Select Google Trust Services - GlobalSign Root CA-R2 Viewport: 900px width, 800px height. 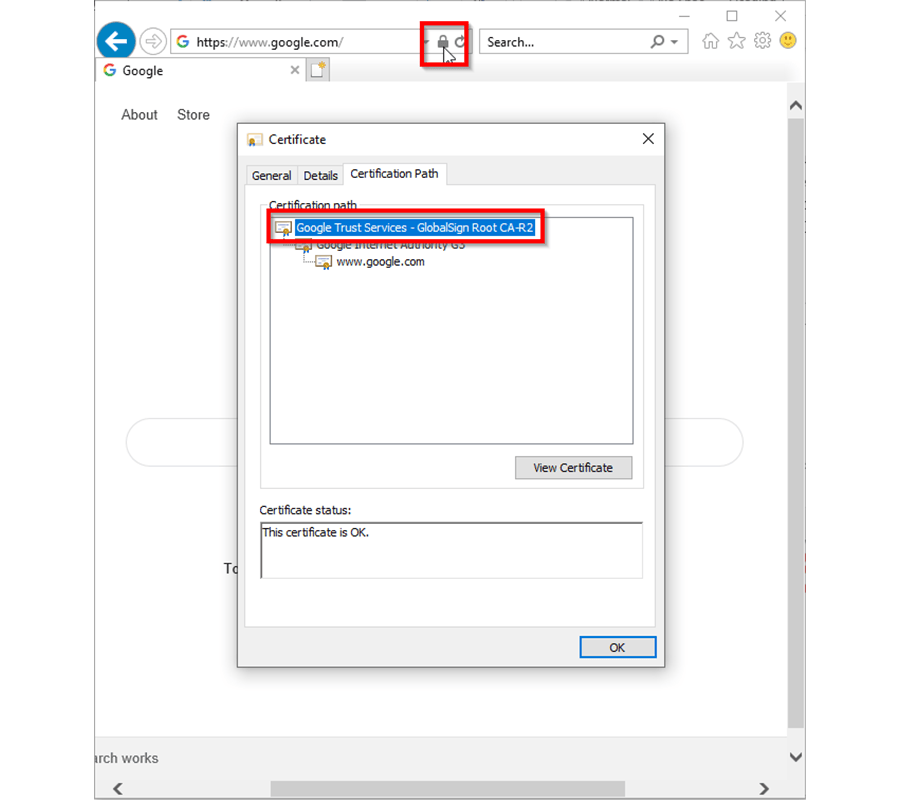tap(414, 228)
